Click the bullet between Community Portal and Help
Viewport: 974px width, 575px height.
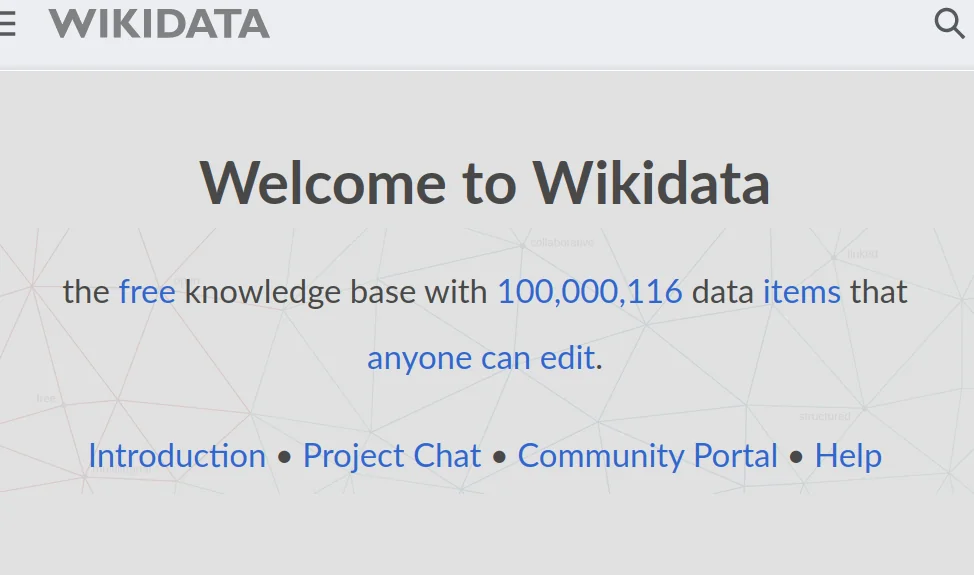coord(796,457)
